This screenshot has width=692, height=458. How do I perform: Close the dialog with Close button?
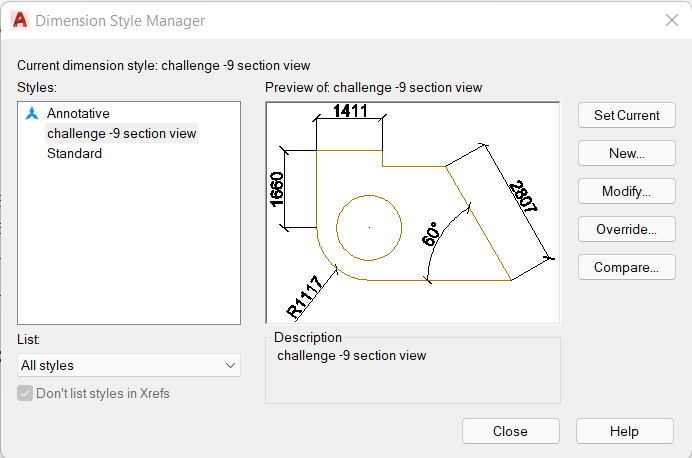[x=511, y=431]
